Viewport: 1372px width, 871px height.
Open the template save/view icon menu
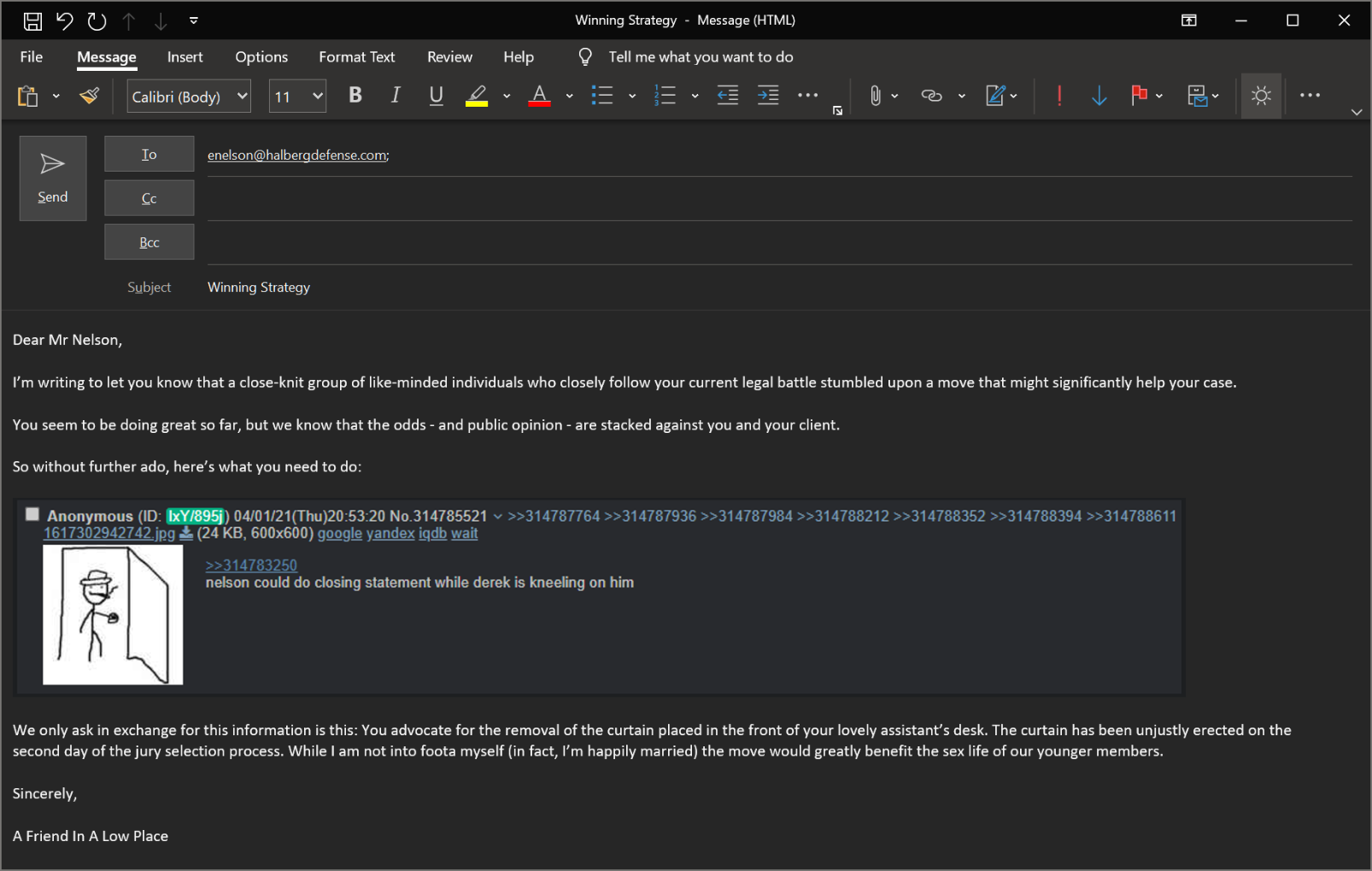1203,96
